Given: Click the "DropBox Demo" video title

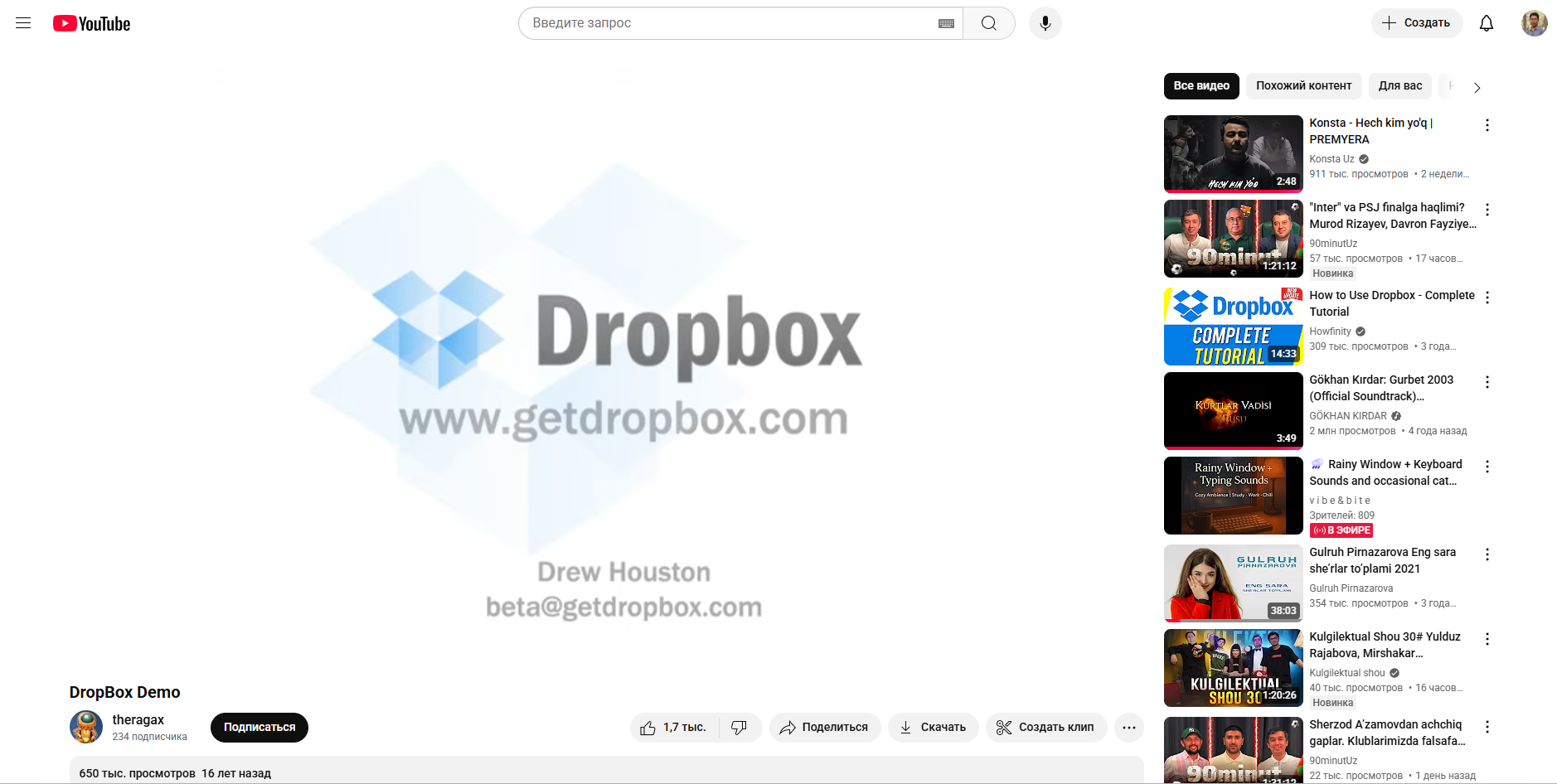Looking at the screenshot, I should pos(125,692).
